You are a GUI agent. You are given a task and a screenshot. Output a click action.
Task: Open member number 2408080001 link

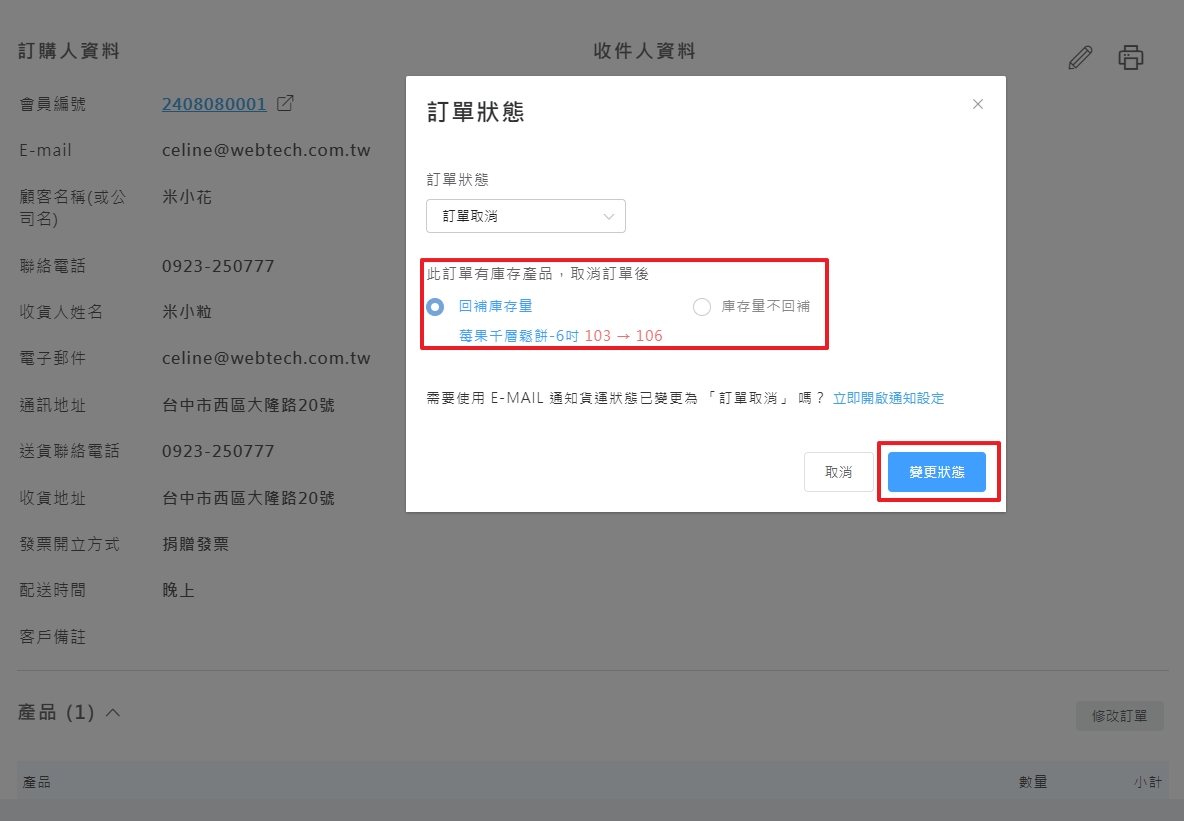214,104
